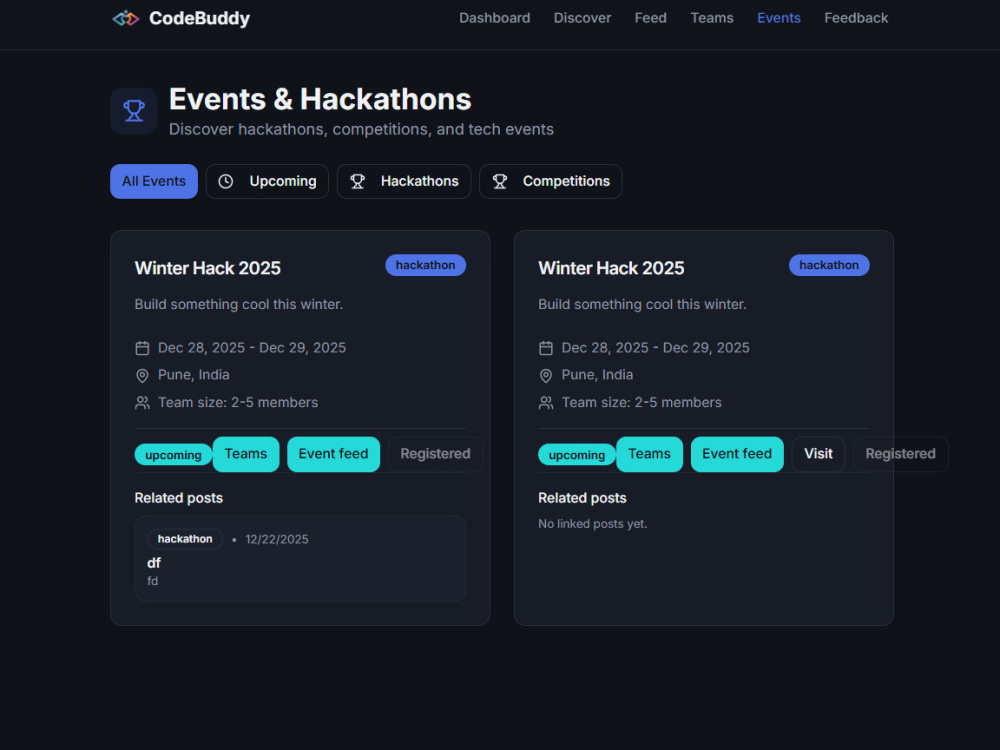Click upcoming status badge beside Visit button

pyautogui.click(x=577, y=455)
